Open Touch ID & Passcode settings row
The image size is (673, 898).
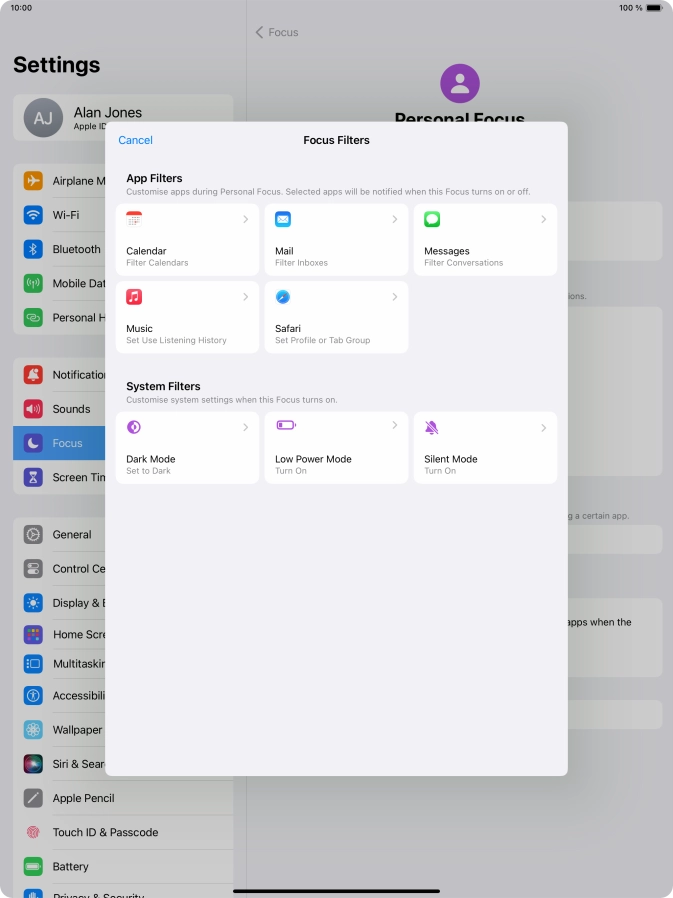(123, 832)
